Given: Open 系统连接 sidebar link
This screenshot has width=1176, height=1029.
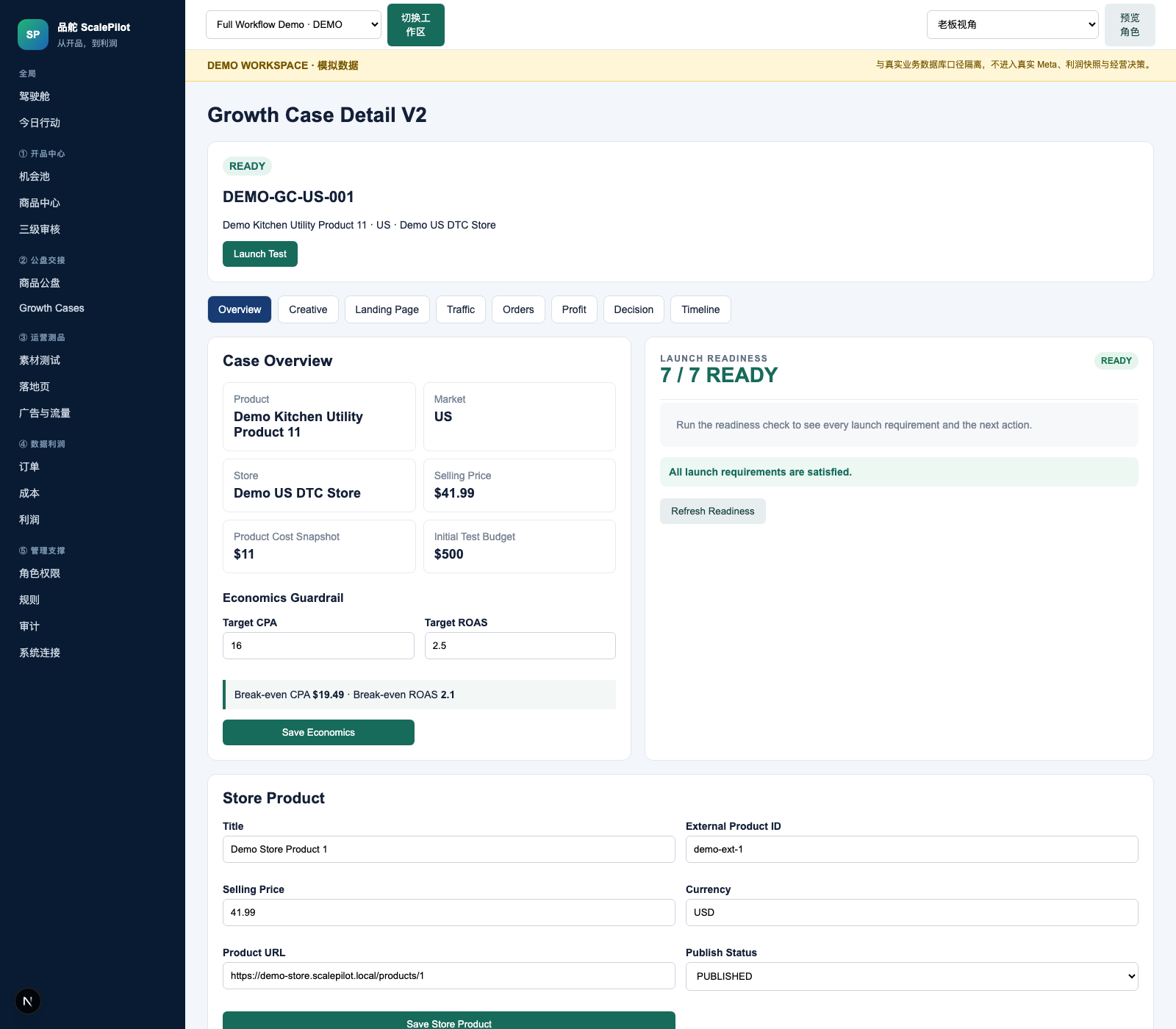Looking at the screenshot, I should click(40, 653).
